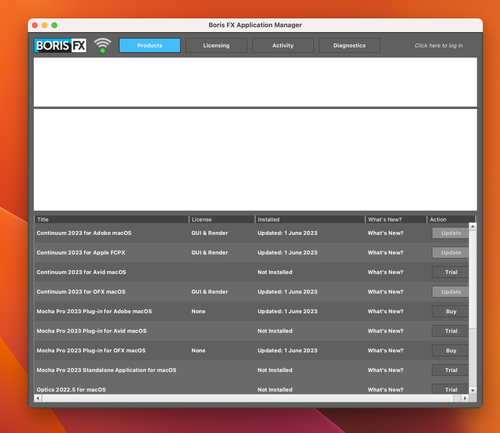Sort by the Installed column header

pos(310,219)
